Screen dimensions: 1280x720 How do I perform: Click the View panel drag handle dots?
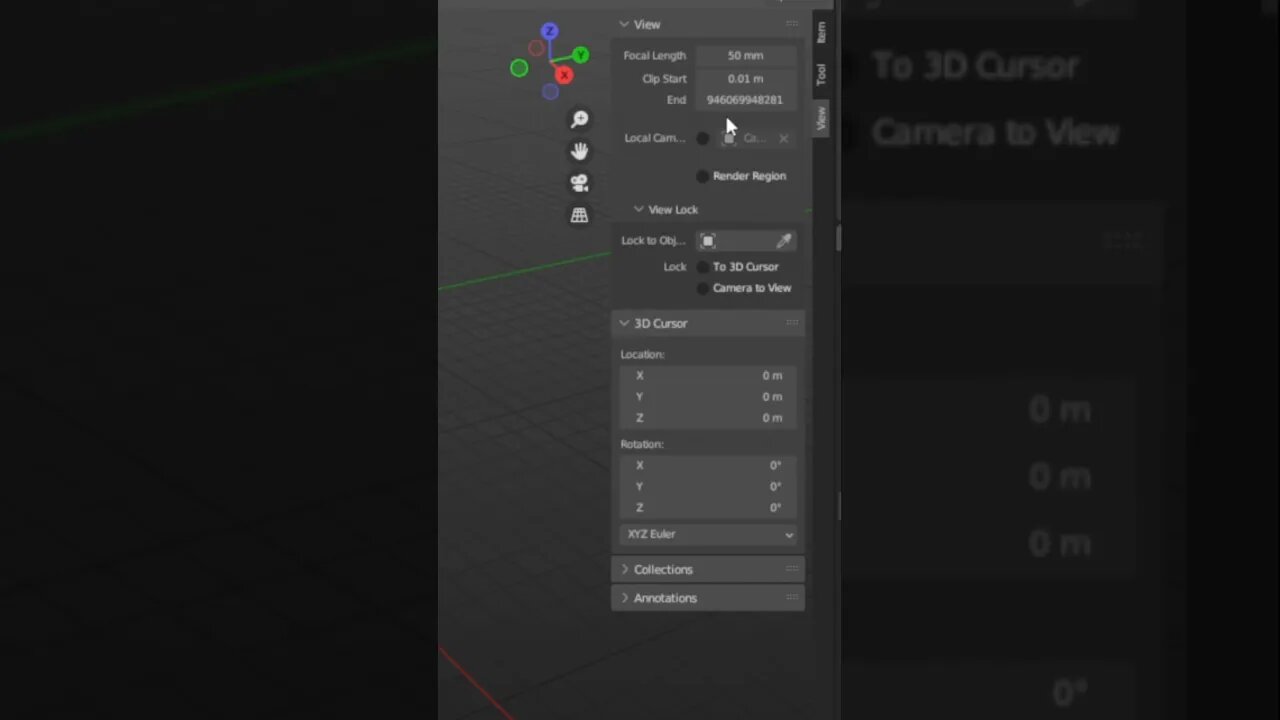(x=792, y=24)
